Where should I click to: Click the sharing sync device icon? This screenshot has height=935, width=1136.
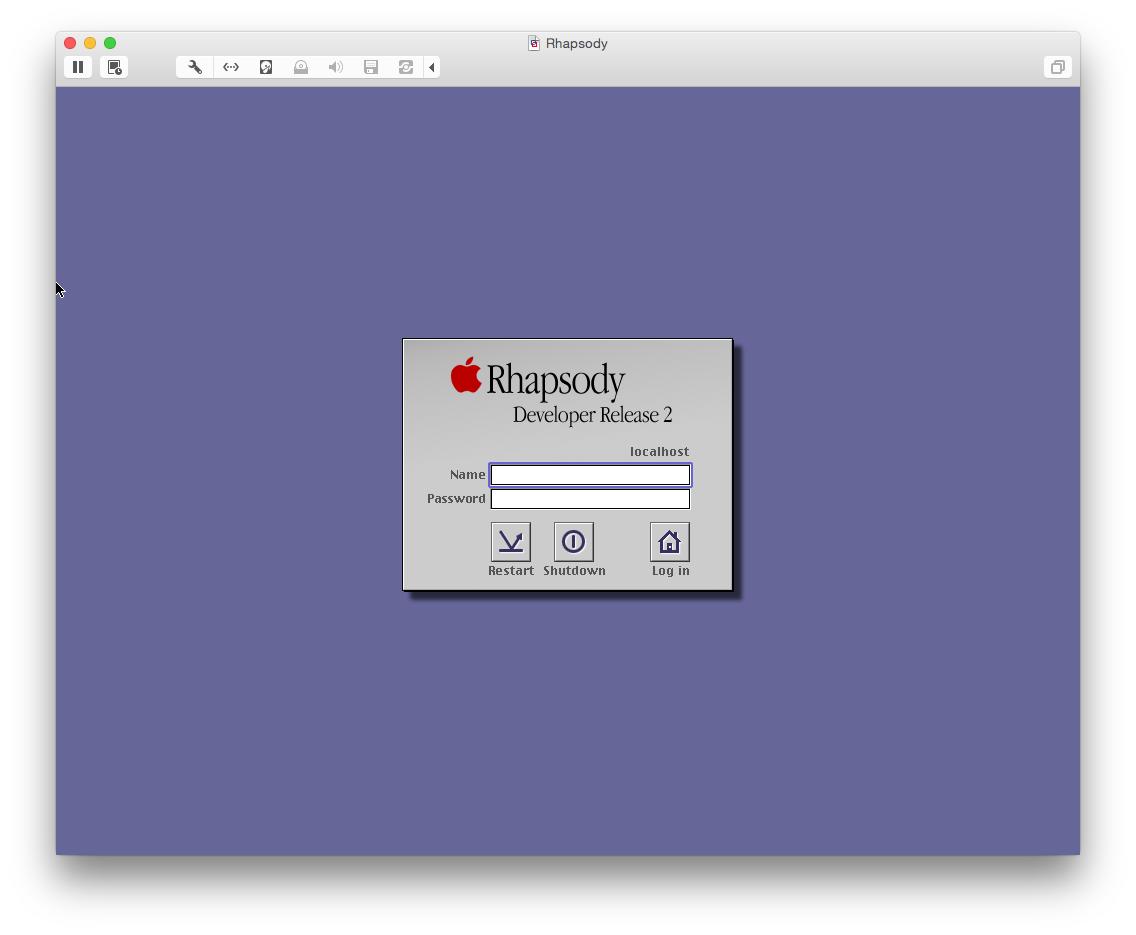[x=406, y=67]
